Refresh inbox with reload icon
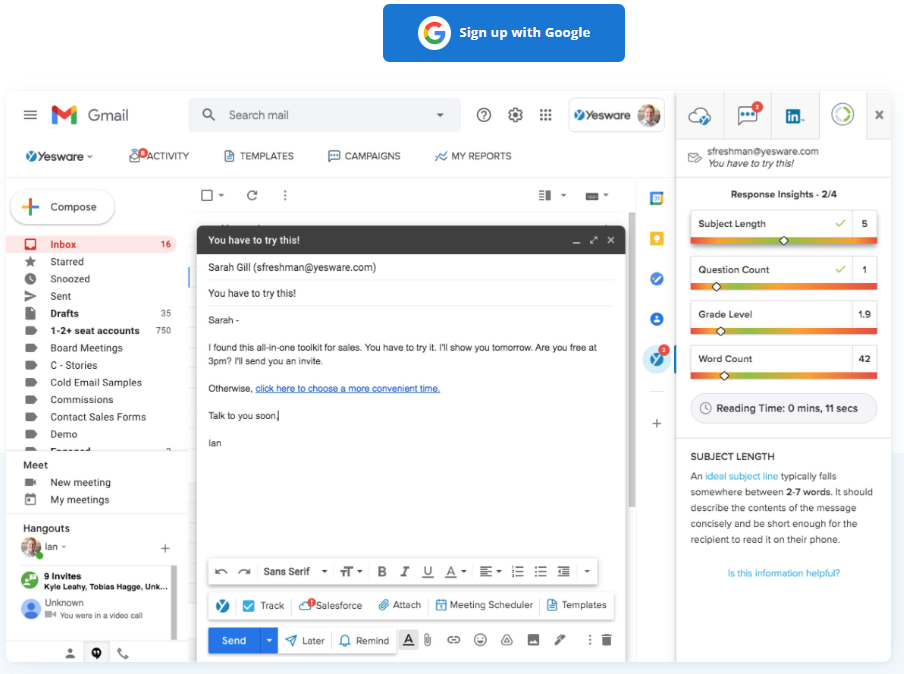Image resolution: width=904 pixels, height=674 pixels. tap(252, 195)
